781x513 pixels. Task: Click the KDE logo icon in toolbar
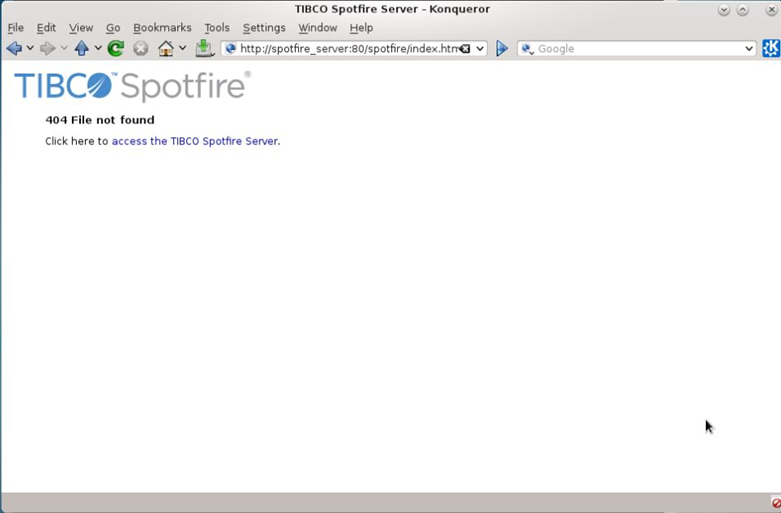(x=771, y=48)
